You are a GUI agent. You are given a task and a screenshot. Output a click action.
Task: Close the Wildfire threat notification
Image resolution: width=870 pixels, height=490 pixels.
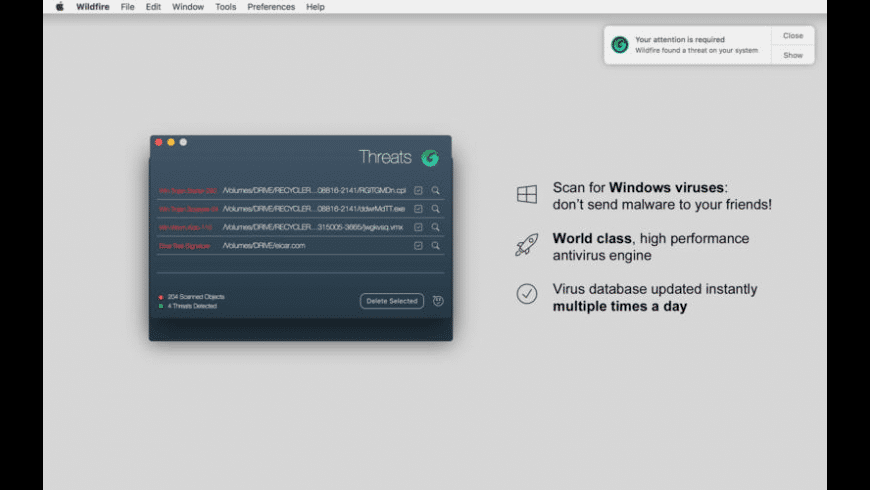pyautogui.click(x=793, y=36)
